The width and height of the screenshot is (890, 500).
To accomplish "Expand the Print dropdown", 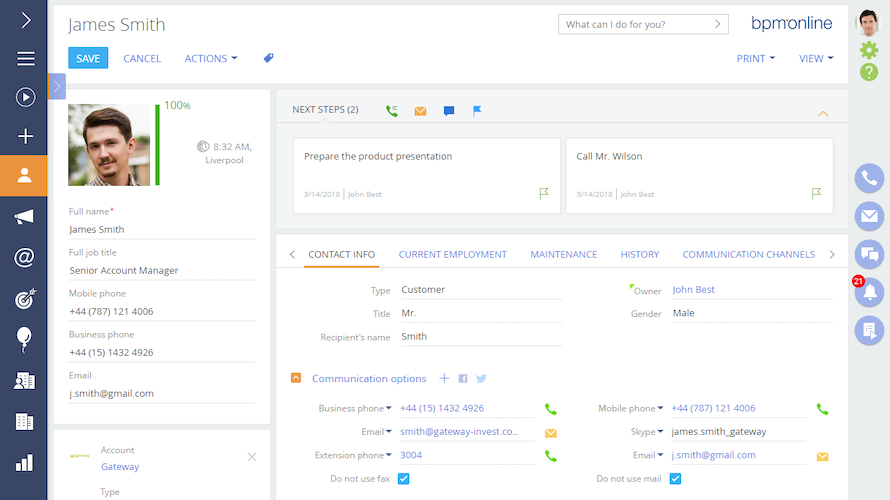I will 755,58.
